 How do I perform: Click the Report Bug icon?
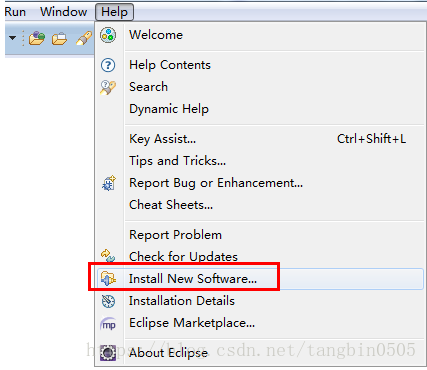[x=109, y=183]
